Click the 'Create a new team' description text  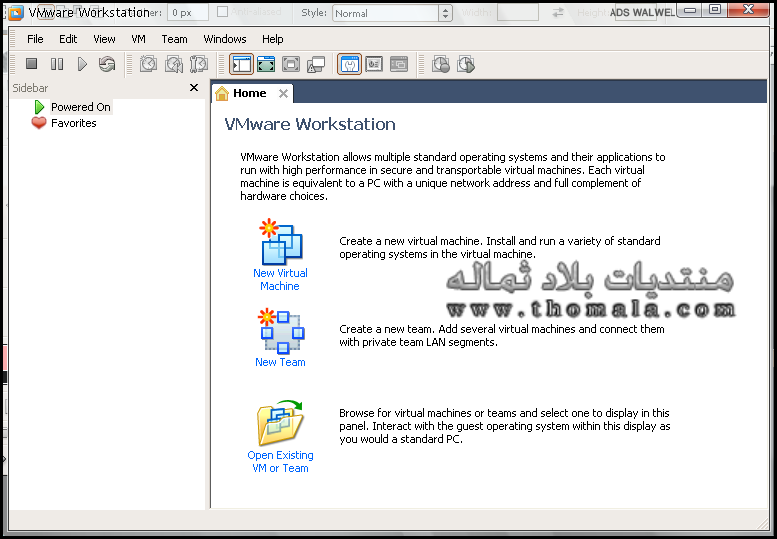[x=501, y=335]
